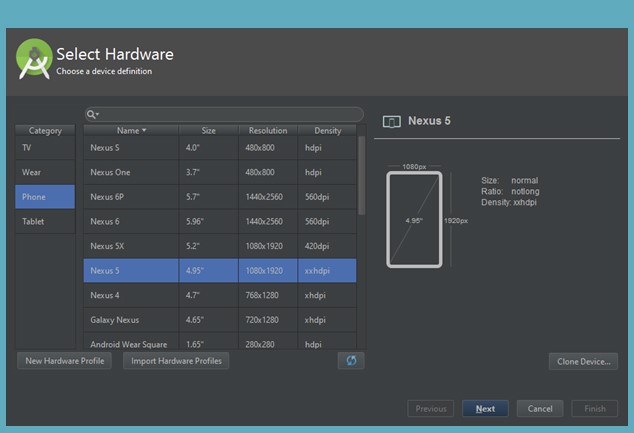Click the Cancel button

540,409
